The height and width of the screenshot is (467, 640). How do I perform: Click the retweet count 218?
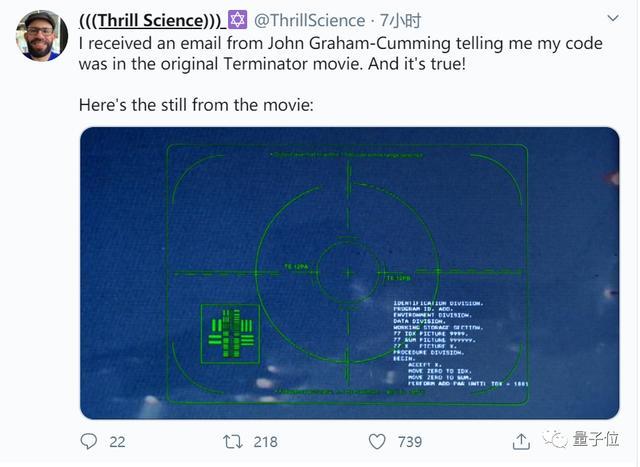(x=265, y=441)
